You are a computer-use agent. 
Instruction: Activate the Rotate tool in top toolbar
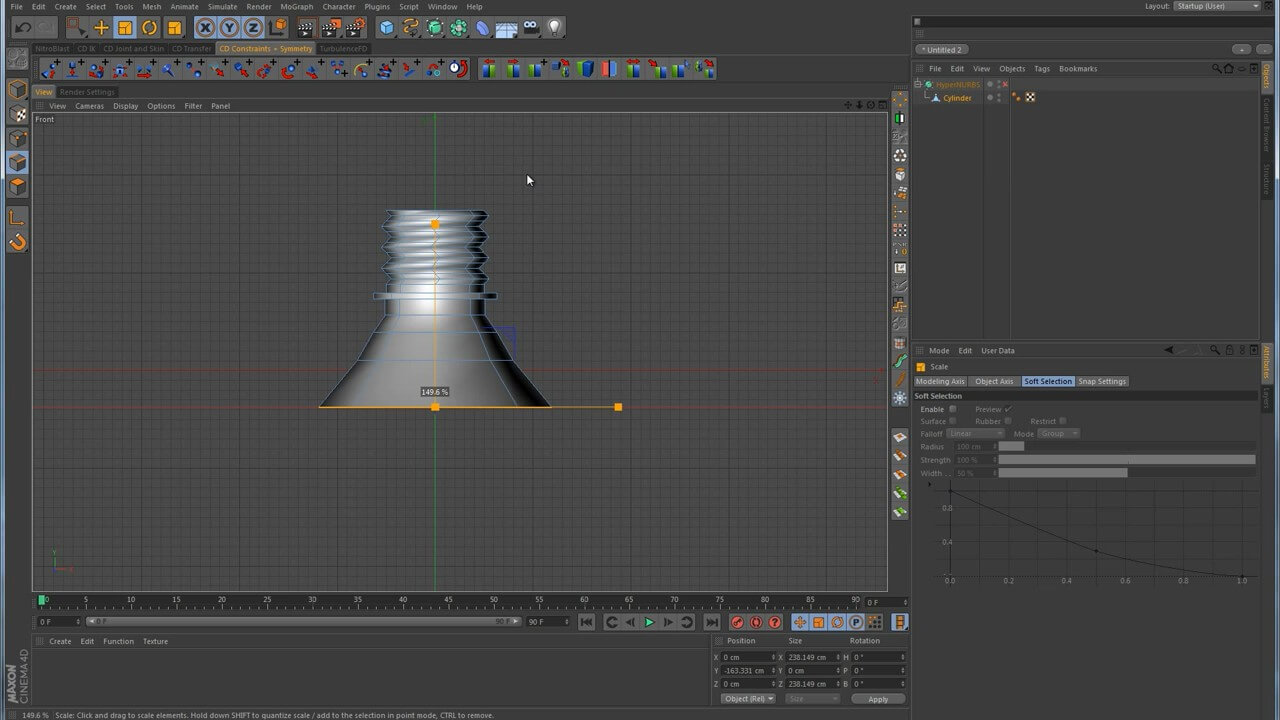149,28
